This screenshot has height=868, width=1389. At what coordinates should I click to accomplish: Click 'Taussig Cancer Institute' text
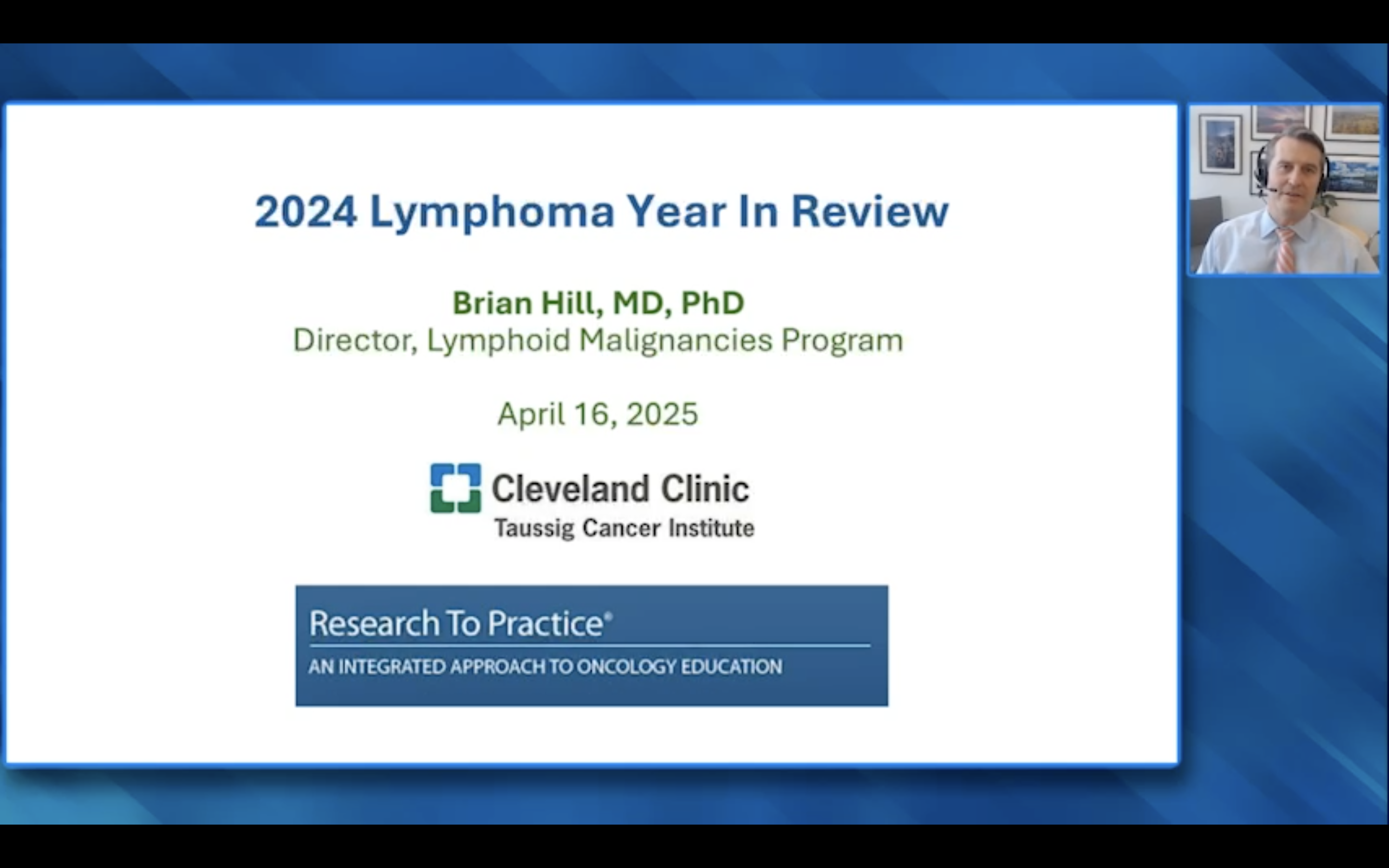(625, 529)
